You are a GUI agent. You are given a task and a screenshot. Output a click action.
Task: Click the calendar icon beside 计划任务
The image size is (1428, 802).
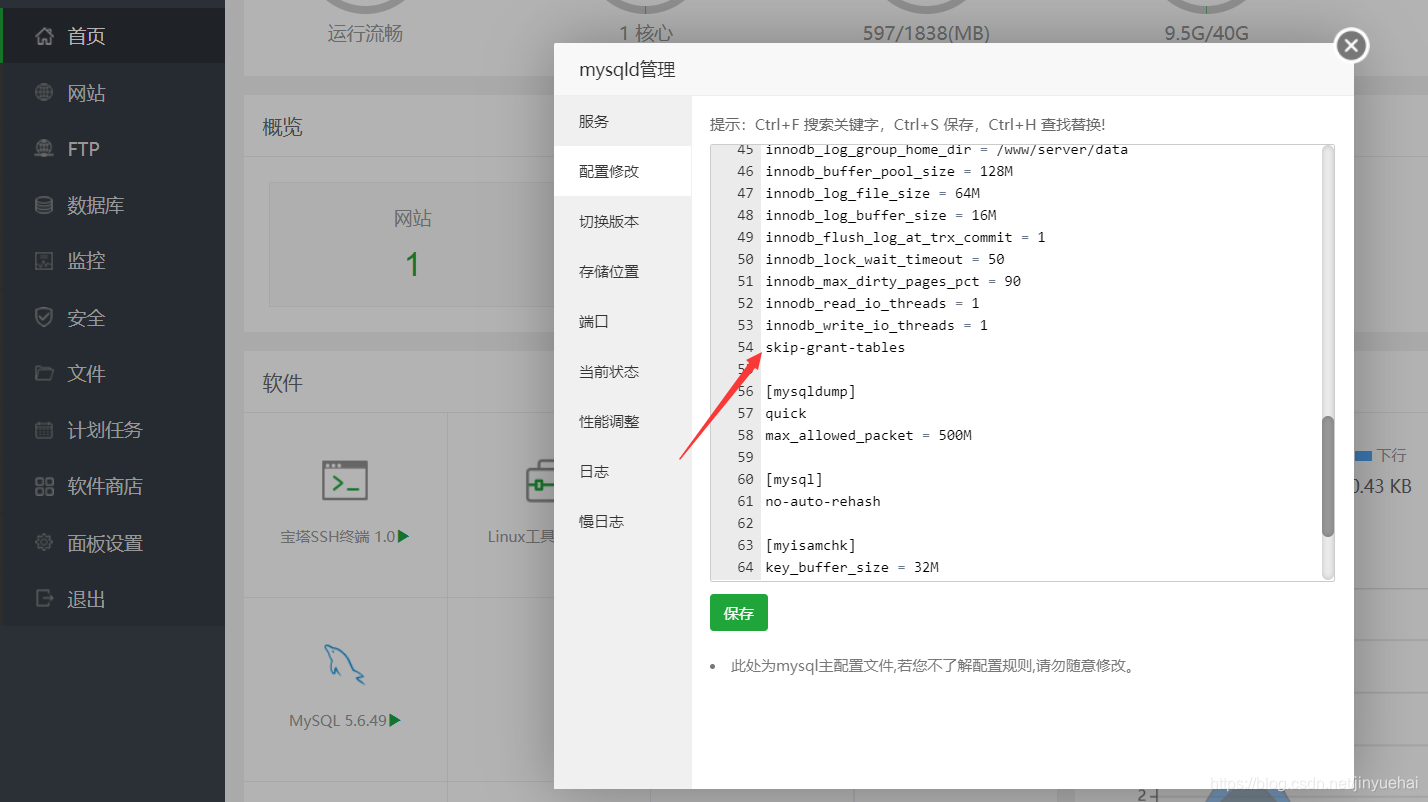click(x=44, y=430)
